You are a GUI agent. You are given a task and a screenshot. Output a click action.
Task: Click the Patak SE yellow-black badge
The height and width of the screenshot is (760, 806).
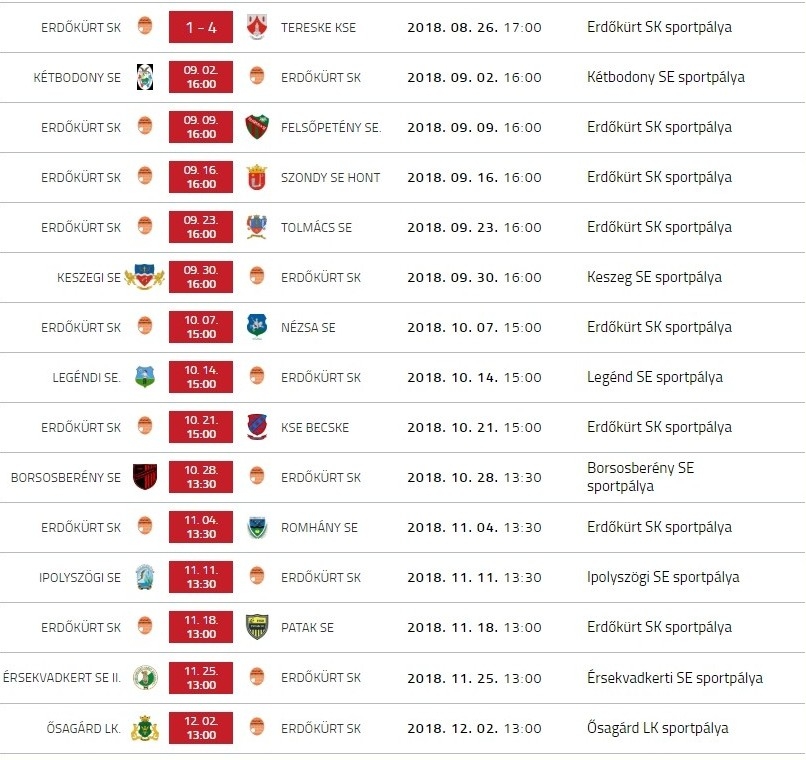(x=257, y=627)
